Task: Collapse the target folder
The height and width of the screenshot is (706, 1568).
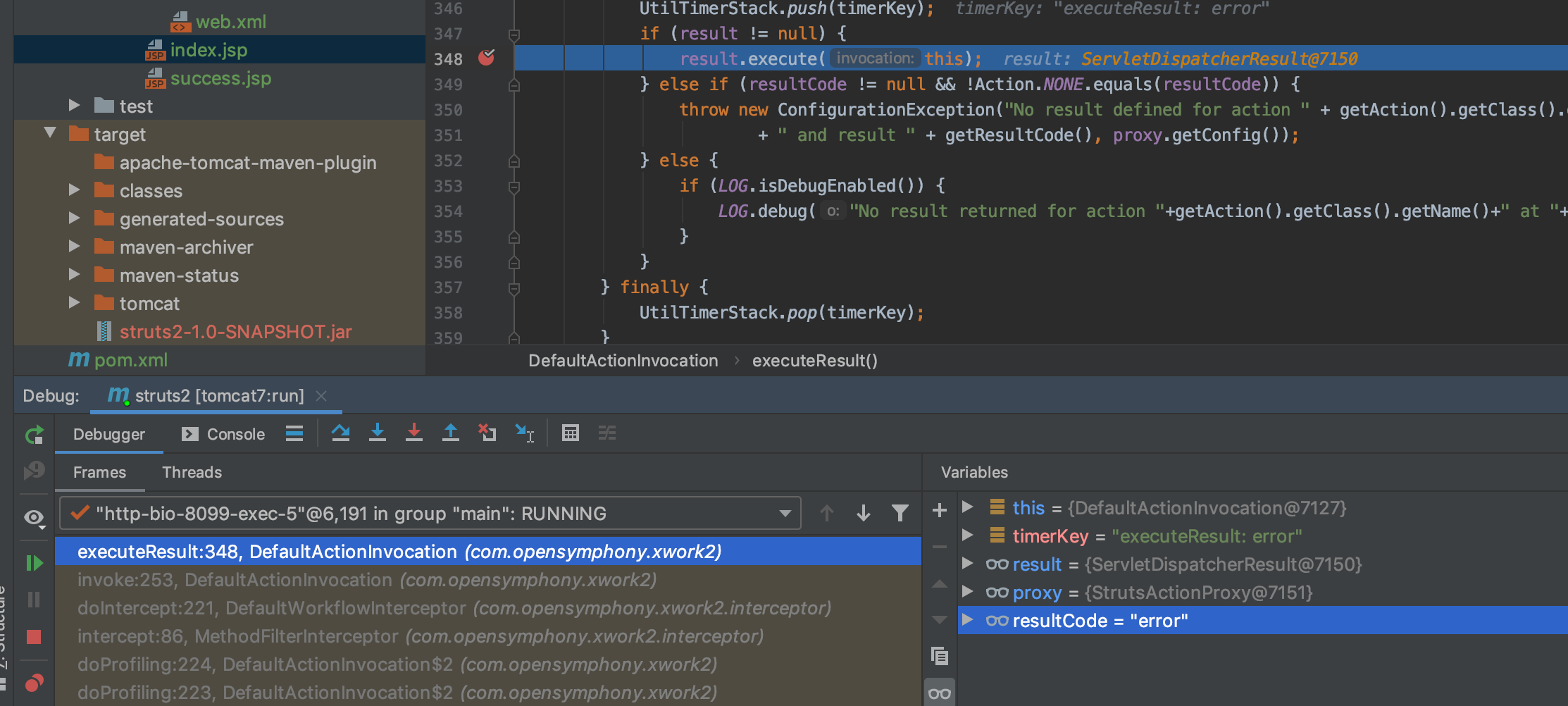Action: pyautogui.click(x=50, y=132)
